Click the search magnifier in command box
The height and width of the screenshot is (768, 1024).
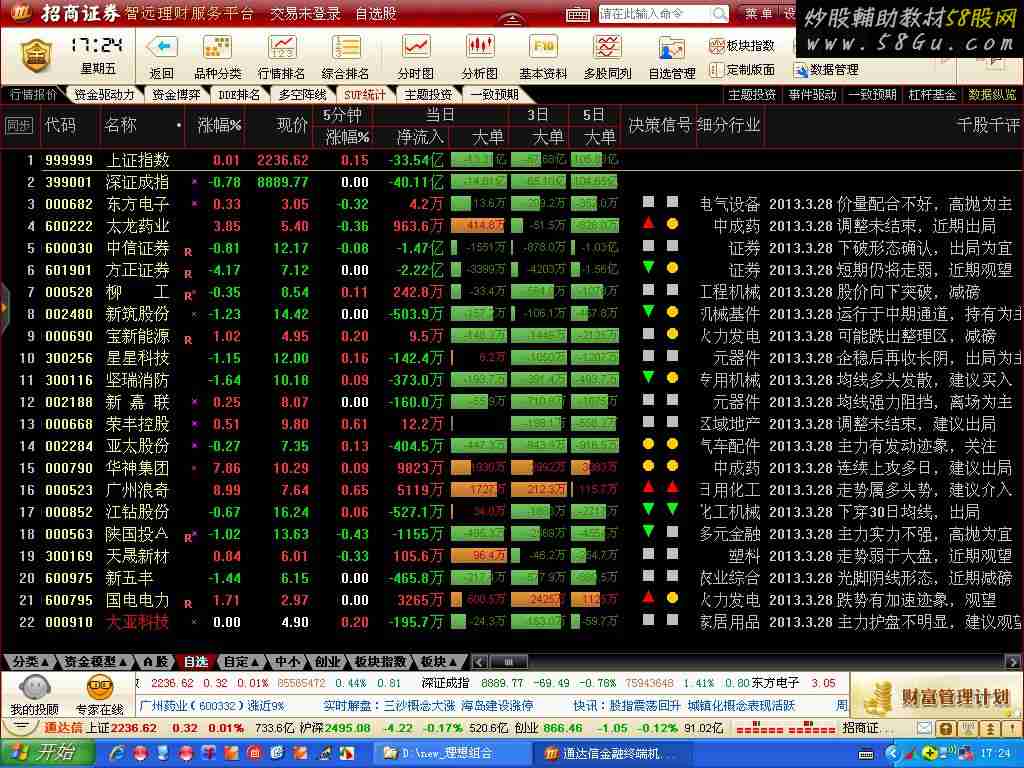point(719,13)
